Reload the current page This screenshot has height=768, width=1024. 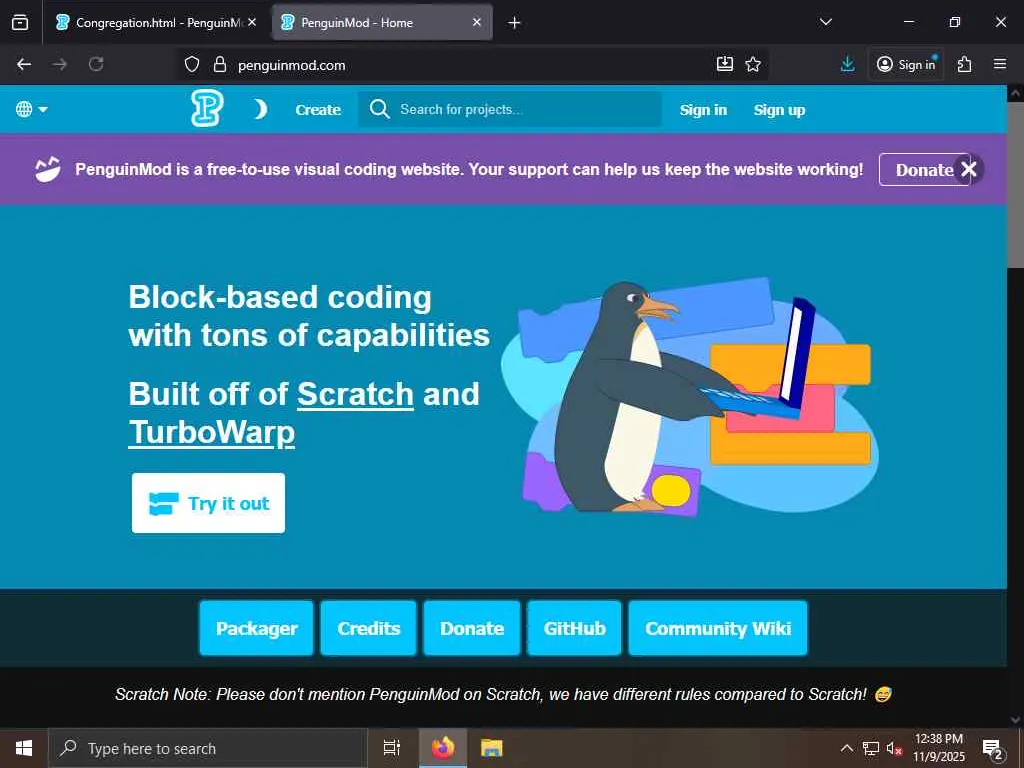(x=96, y=64)
